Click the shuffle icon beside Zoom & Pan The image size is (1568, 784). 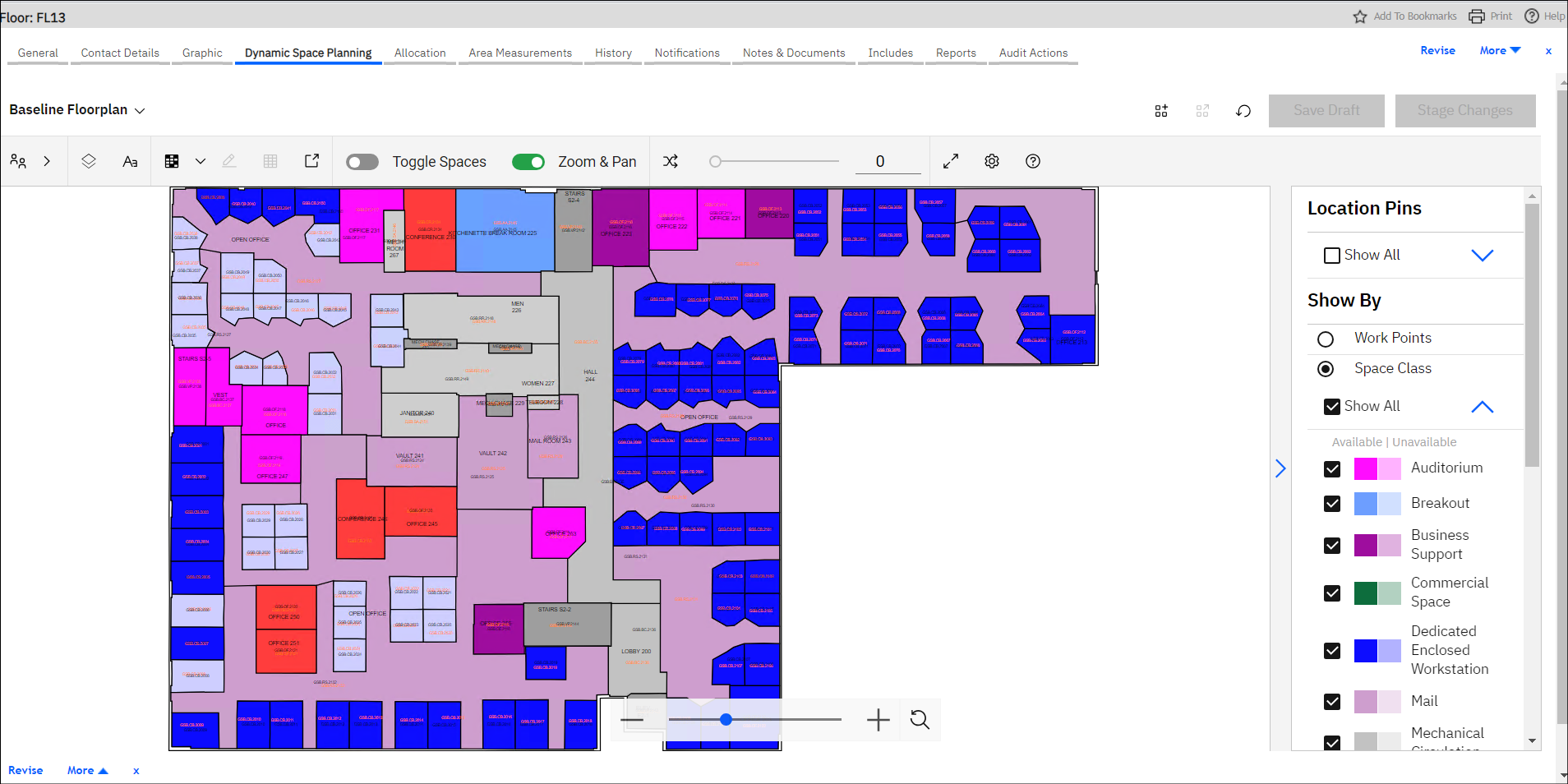point(671,161)
